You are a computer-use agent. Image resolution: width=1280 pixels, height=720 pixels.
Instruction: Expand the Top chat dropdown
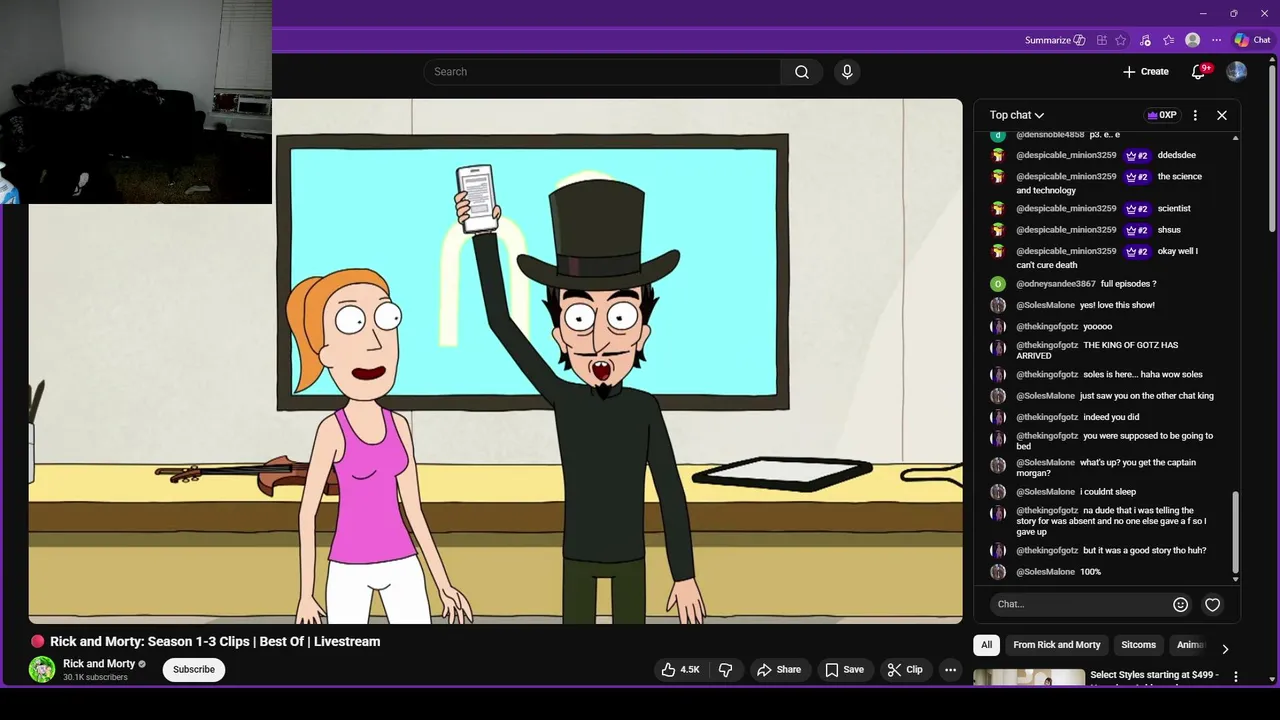(1017, 115)
